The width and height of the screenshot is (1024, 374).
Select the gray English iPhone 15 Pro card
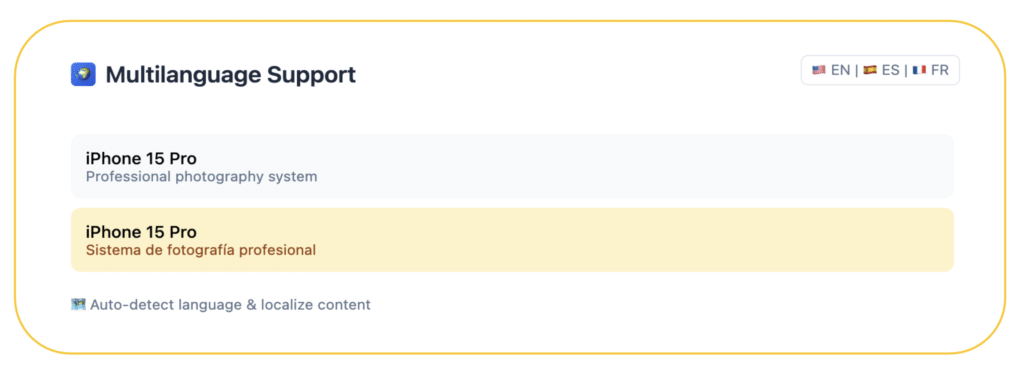[512, 166]
